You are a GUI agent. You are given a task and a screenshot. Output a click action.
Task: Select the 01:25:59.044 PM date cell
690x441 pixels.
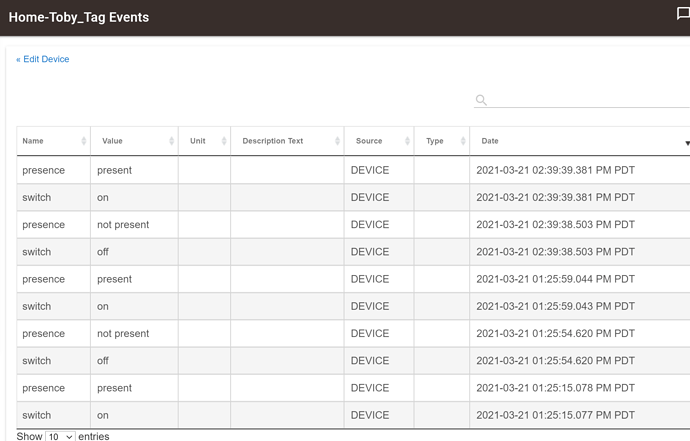[555, 279]
